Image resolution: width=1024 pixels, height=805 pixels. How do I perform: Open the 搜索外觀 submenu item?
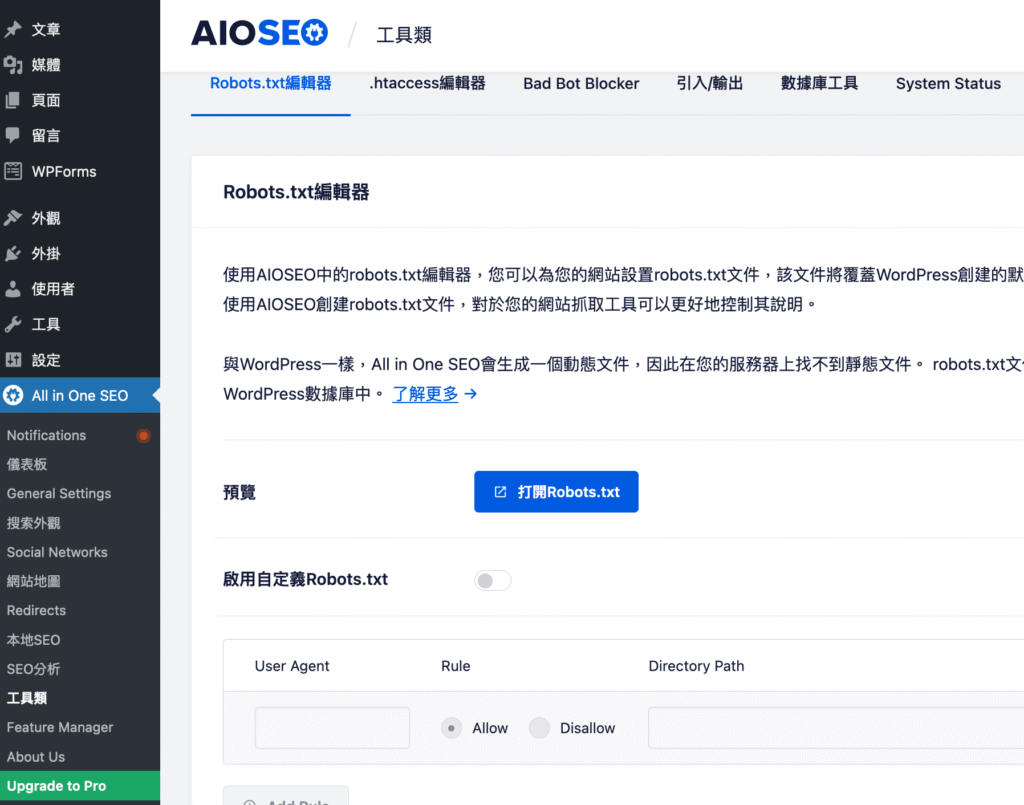tap(33, 523)
